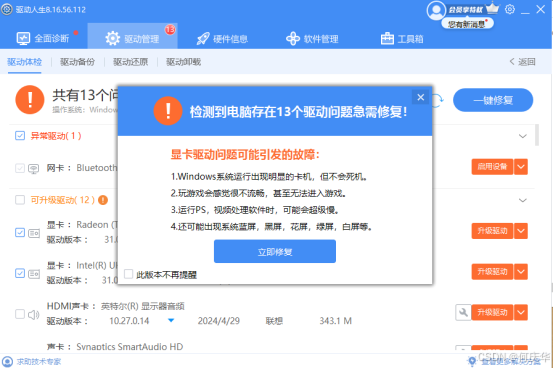Toggle the 异常驱动(1) checkbox
Screen dimensions: 554x368
20,136
